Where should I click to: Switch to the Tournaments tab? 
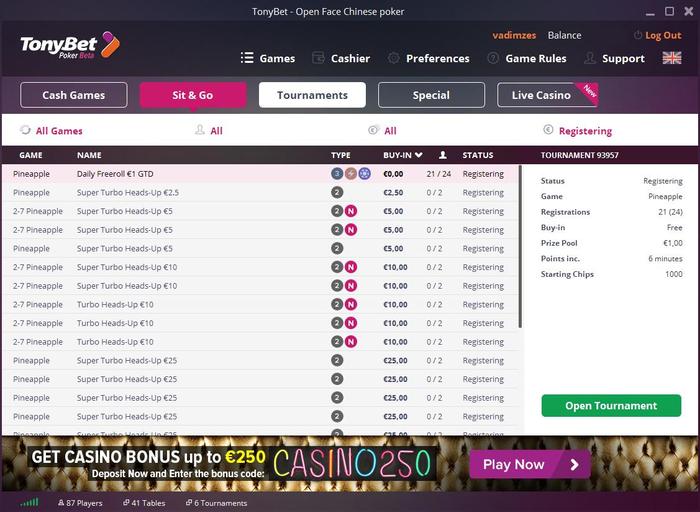312,95
